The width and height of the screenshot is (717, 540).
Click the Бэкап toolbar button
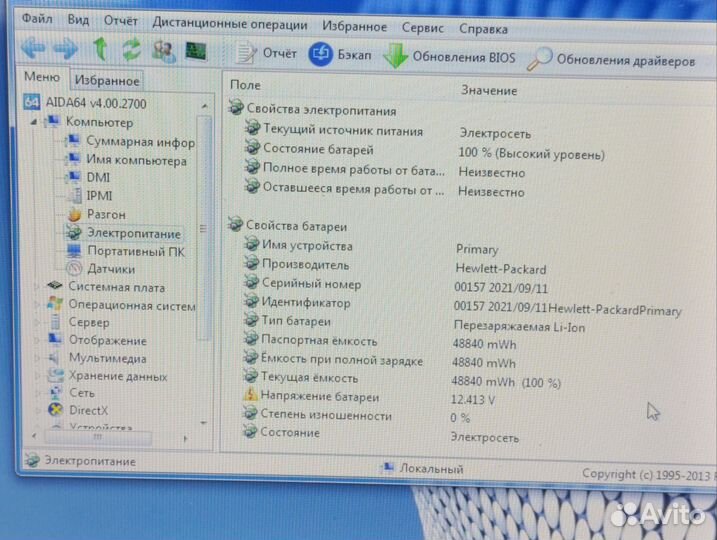click(339, 54)
